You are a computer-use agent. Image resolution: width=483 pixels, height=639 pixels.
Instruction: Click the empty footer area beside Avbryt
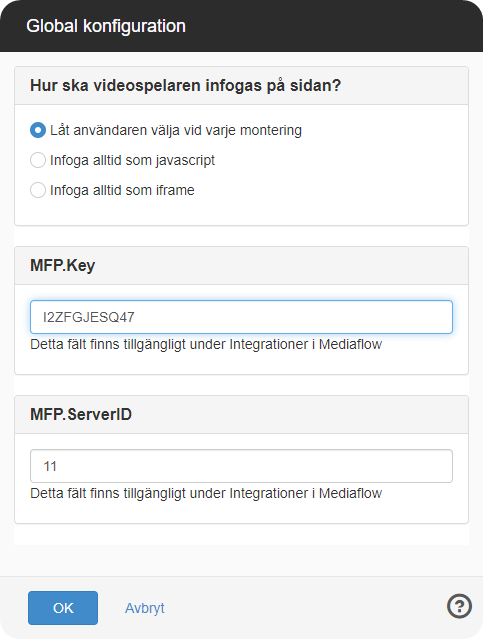tap(306, 608)
